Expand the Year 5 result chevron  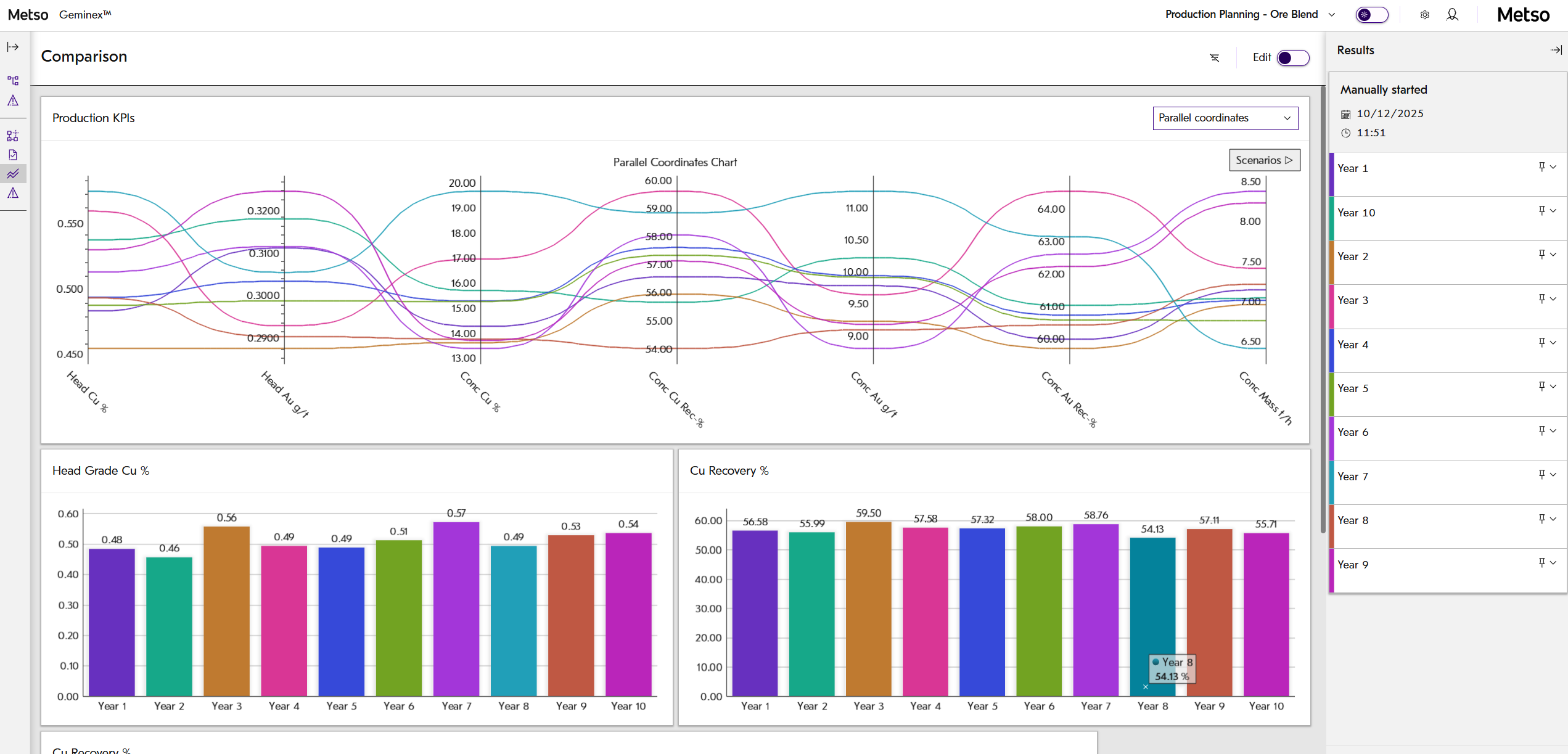pyautogui.click(x=1553, y=387)
